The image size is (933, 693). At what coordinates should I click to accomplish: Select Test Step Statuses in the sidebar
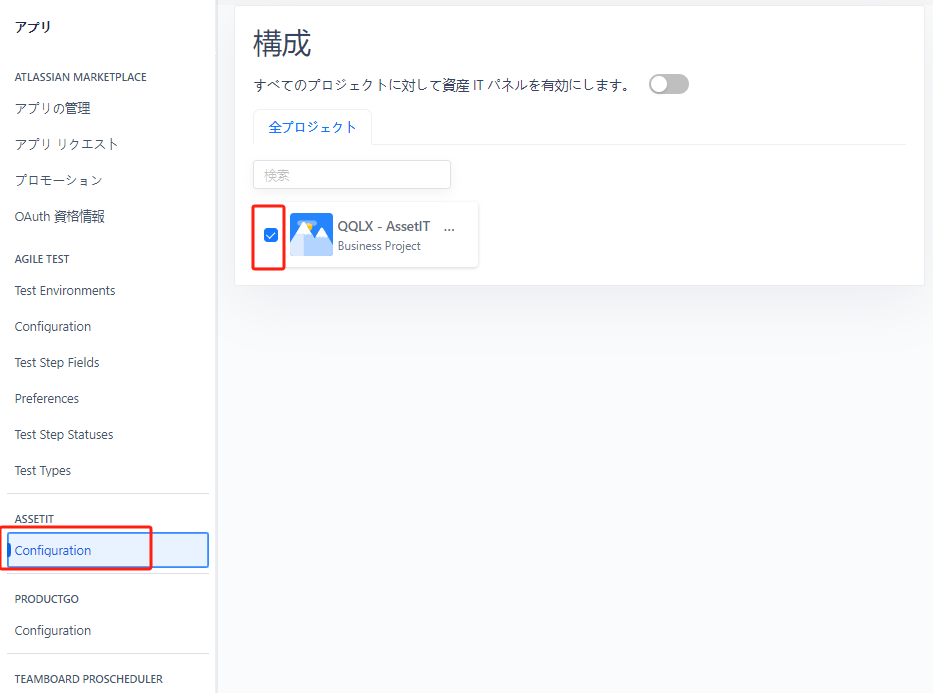[x=64, y=435]
